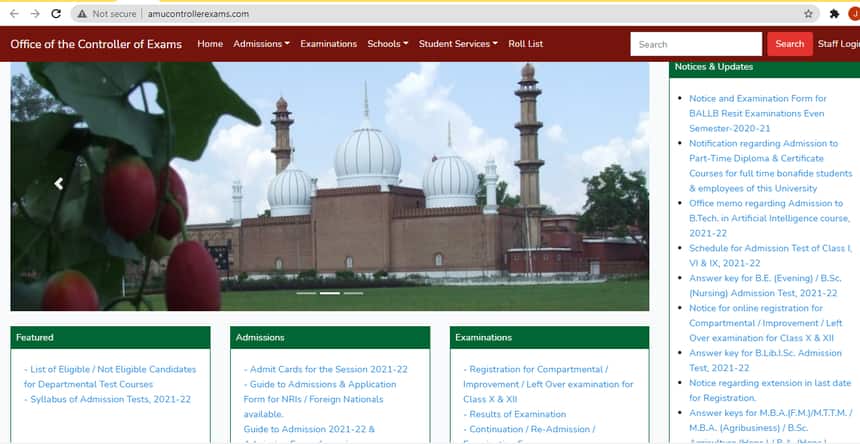This screenshot has width=860, height=444.
Task: Expand the Student Services dropdown
Action: pyautogui.click(x=458, y=44)
